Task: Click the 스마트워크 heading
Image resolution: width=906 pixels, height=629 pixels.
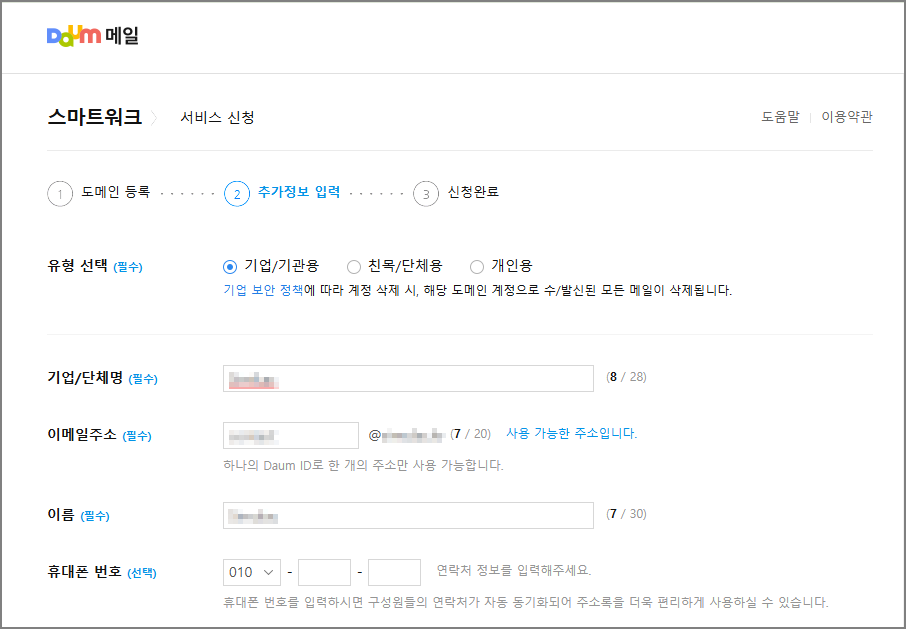Action: coord(92,115)
